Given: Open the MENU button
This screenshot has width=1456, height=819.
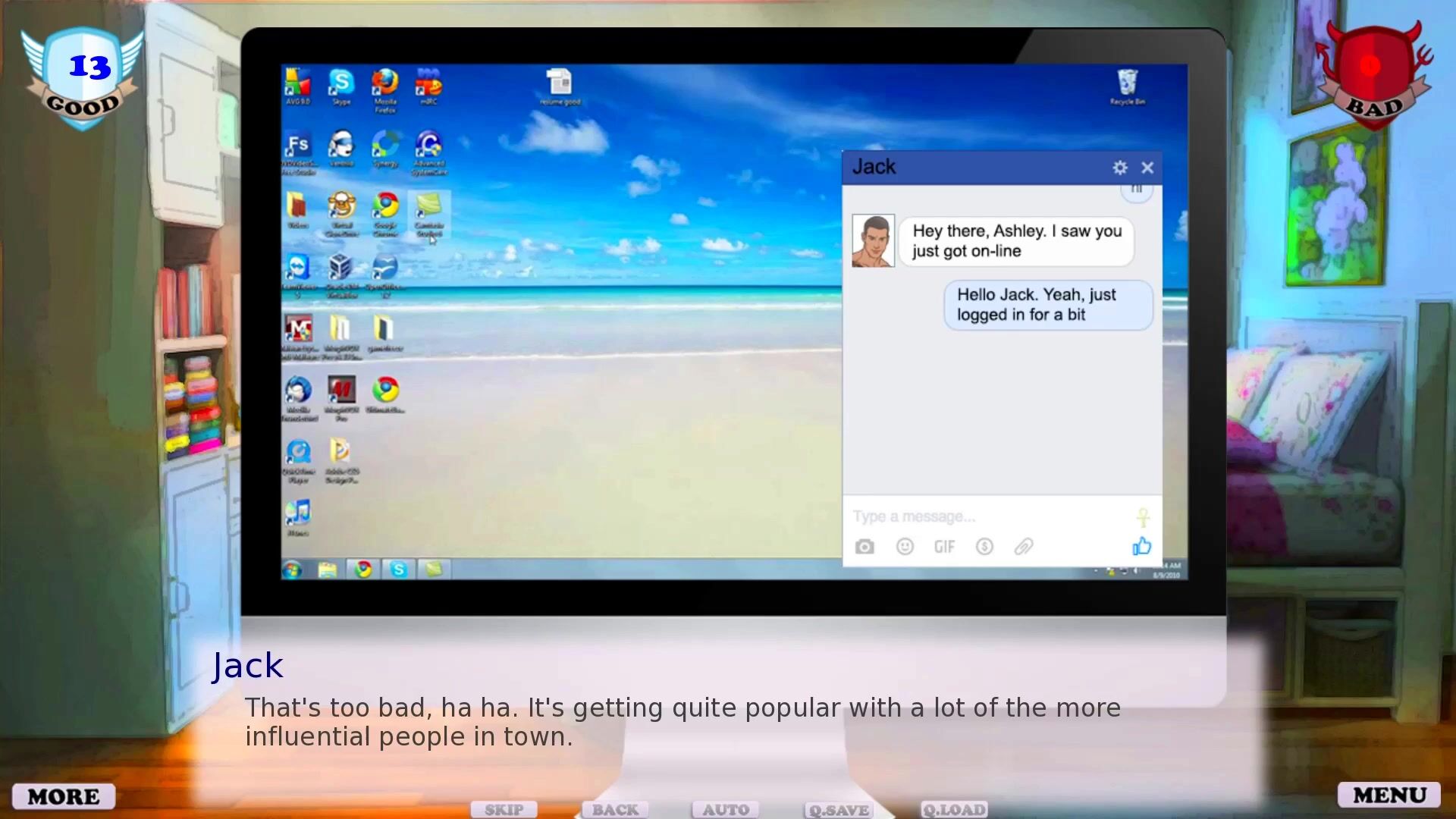Looking at the screenshot, I should pyautogui.click(x=1389, y=795).
